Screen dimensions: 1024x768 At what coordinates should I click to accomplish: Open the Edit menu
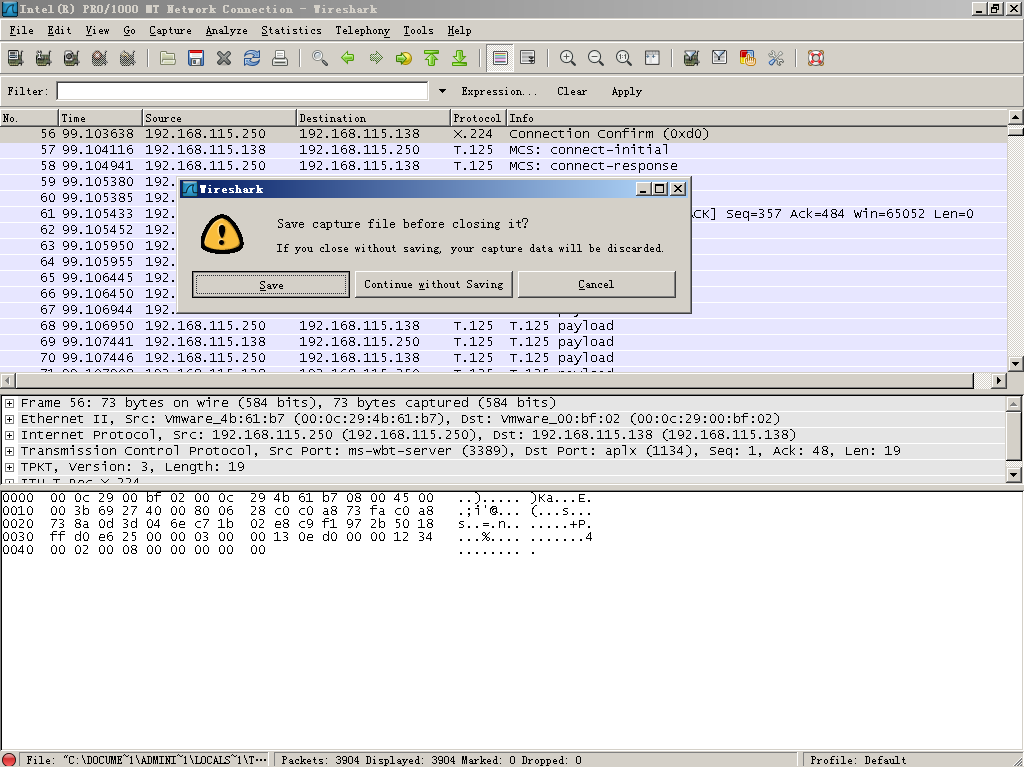(x=59, y=31)
